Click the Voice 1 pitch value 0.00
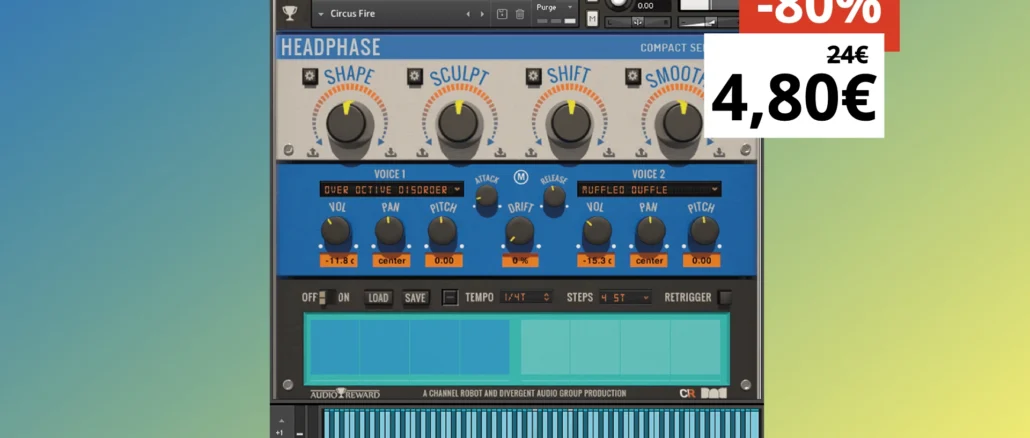Screen dimensions: 1030x438 coord(444,261)
